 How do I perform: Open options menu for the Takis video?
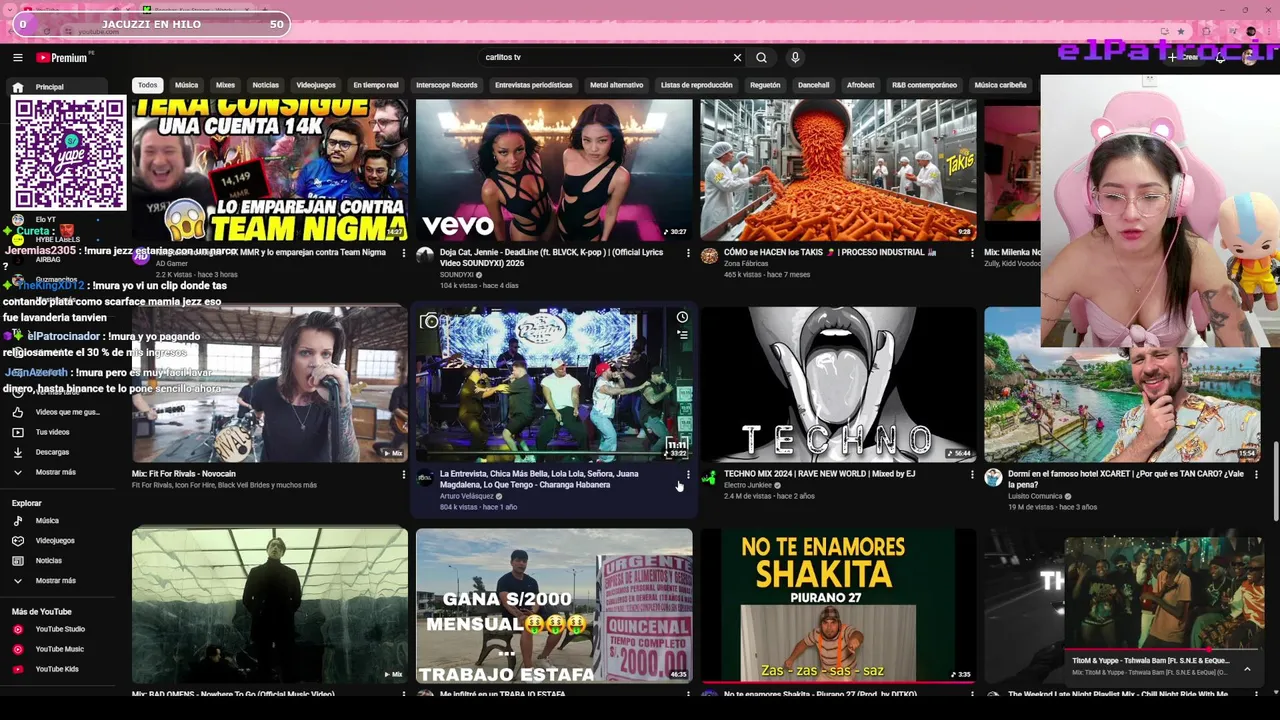(x=972, y=253)
